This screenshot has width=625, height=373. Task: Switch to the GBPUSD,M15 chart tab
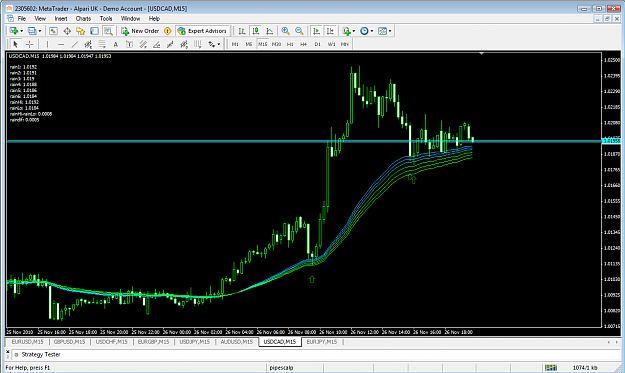[x=69, y=342]
